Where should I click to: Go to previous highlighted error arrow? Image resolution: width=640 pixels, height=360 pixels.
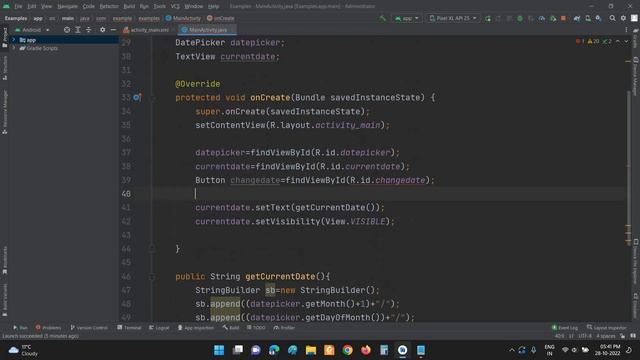[618, 41]
